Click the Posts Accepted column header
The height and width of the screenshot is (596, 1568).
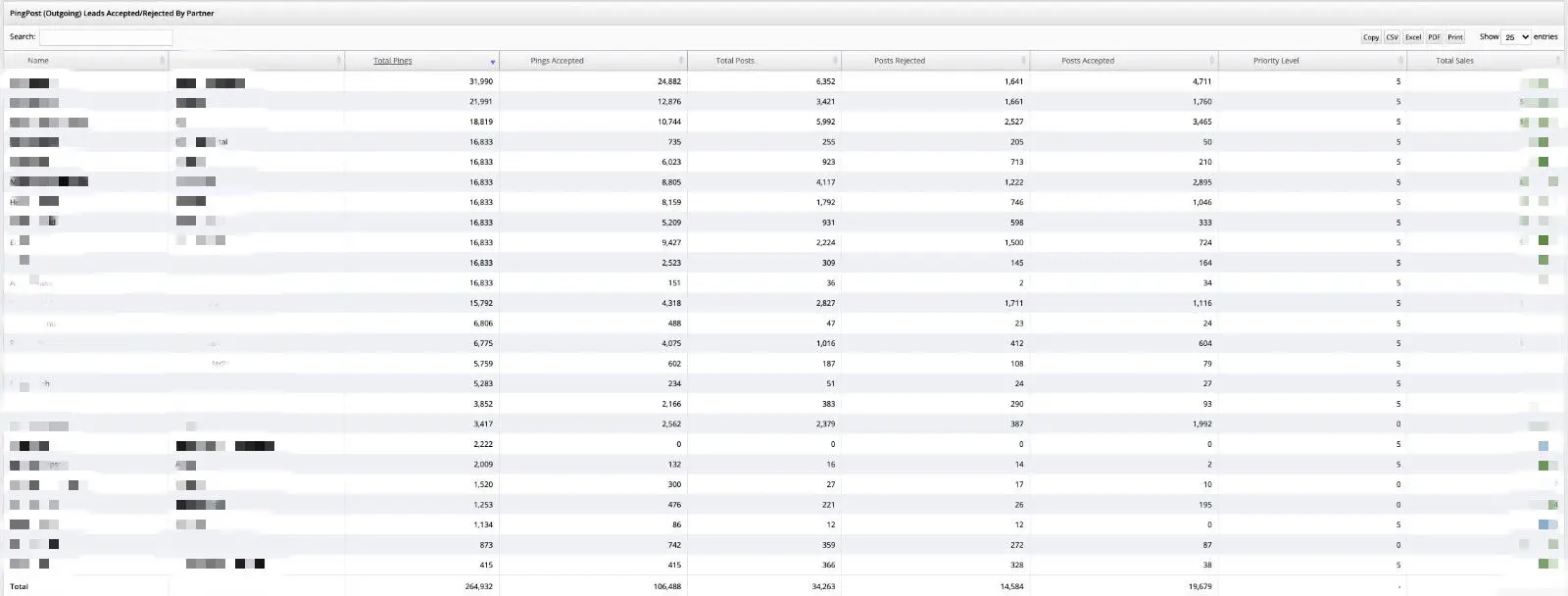click(x=1088, y=61)
